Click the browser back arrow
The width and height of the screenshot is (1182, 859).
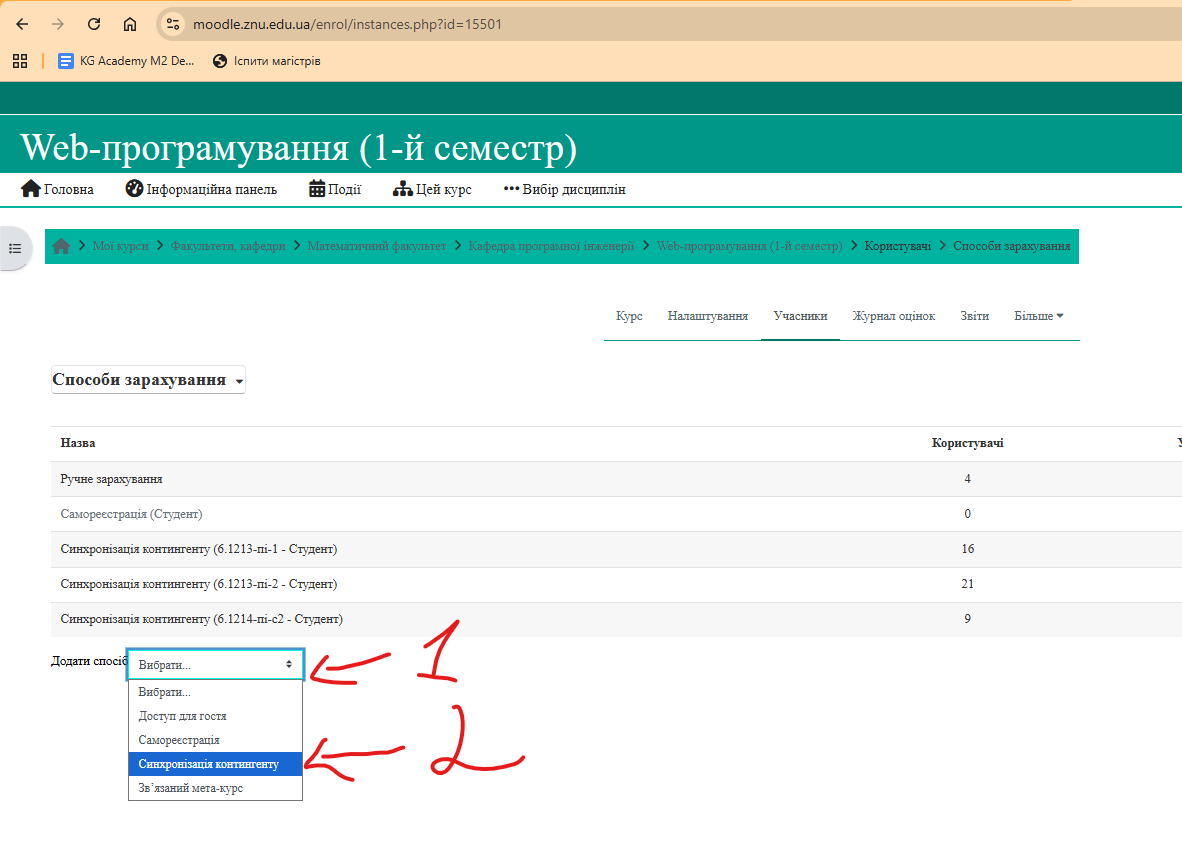coord(22,24)
